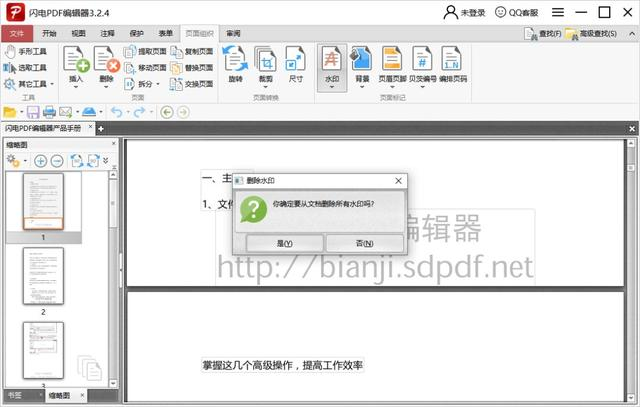Go to previous view green arrow
The image size is (640, 407).
167,112
